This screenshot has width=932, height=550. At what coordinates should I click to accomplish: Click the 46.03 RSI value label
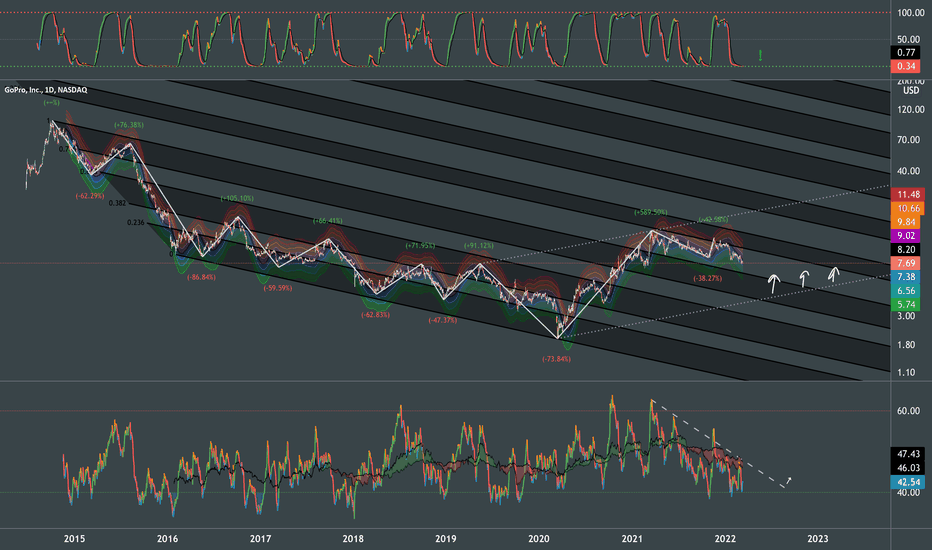[908, 468]
